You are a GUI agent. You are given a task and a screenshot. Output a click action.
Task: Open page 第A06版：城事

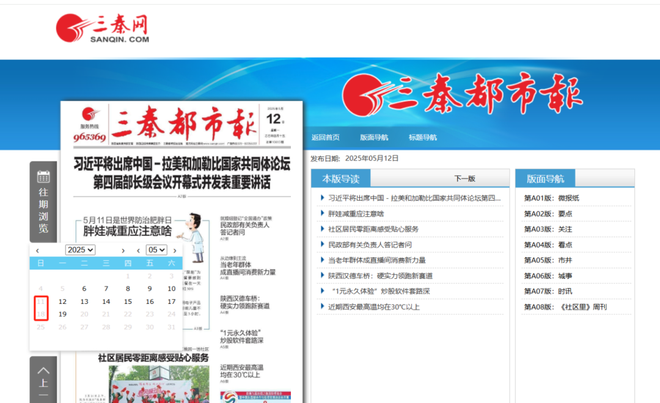(x=548, y=276)
